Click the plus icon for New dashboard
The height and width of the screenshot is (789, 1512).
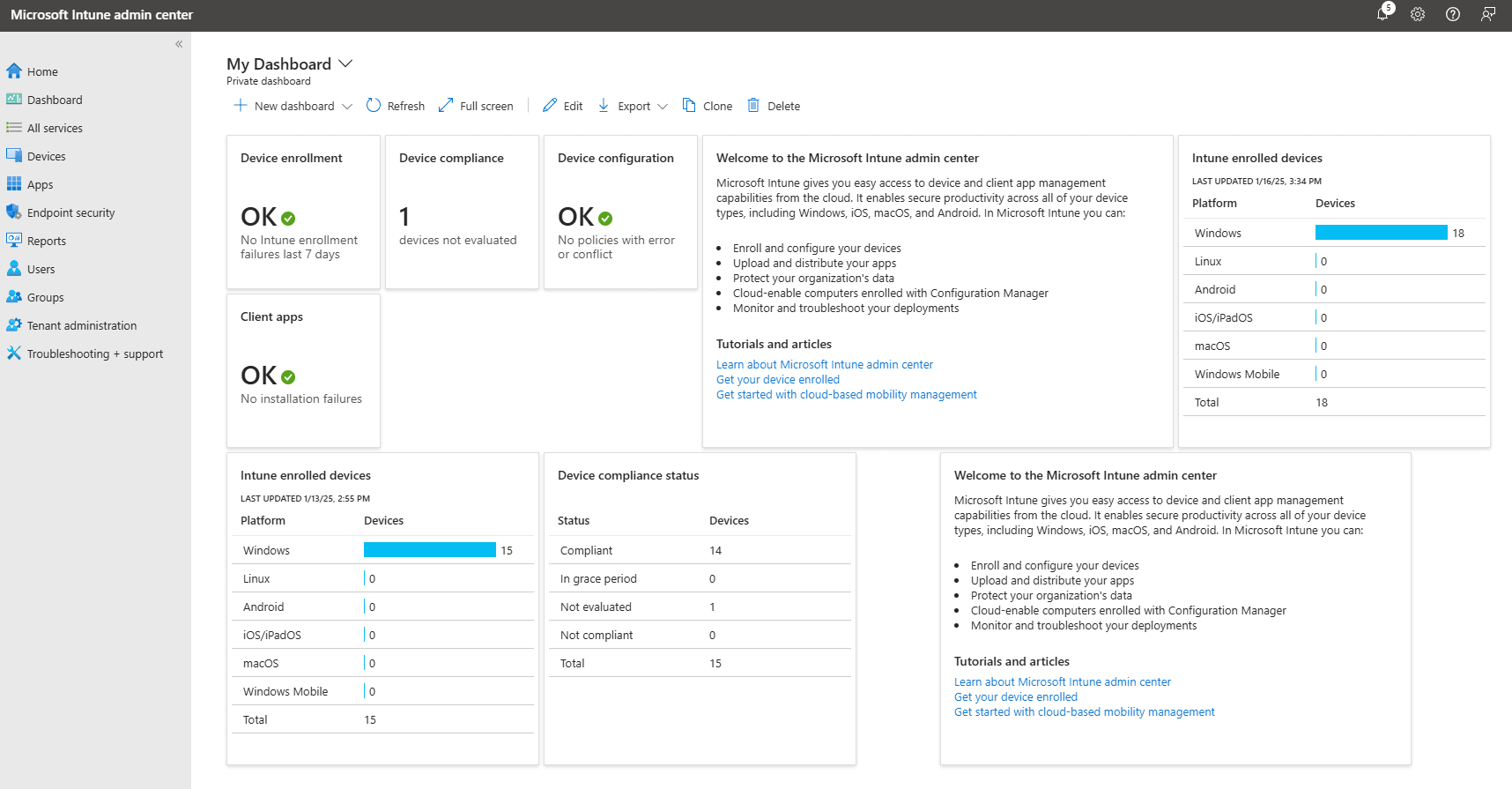pyautogui.click(x=240, y=106)
